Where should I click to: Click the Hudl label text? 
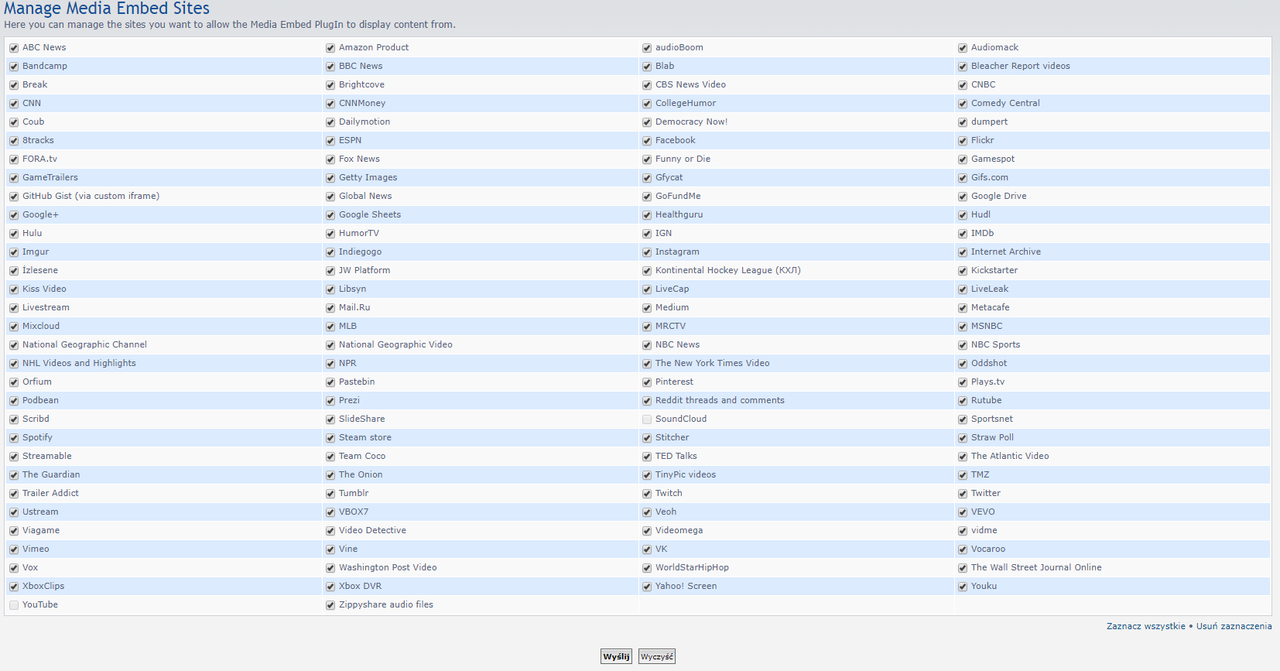(981, 214)
